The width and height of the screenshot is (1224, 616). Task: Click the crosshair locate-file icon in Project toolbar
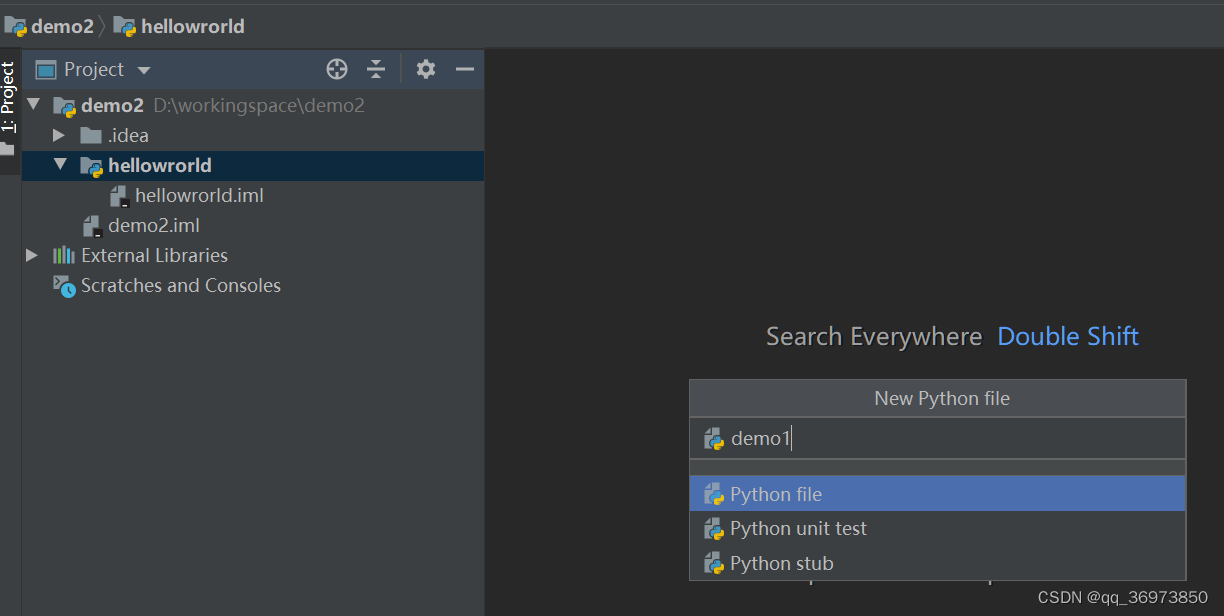[337, 69]
